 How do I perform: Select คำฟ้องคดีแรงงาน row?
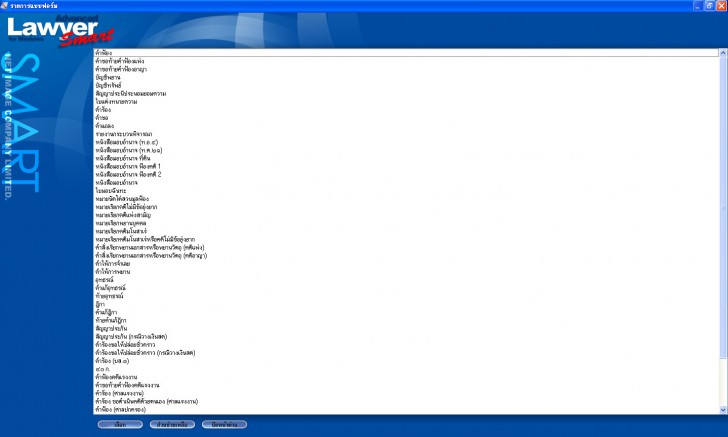[406, 377]
